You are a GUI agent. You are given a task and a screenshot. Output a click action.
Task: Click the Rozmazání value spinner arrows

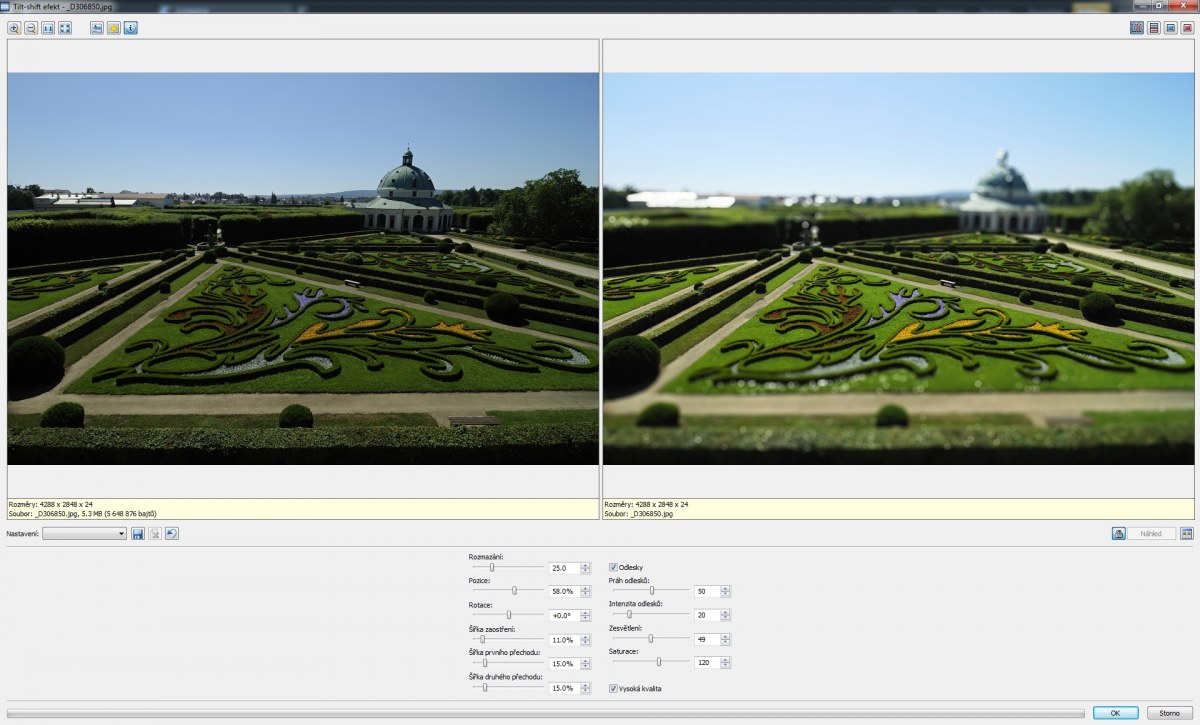586,568
